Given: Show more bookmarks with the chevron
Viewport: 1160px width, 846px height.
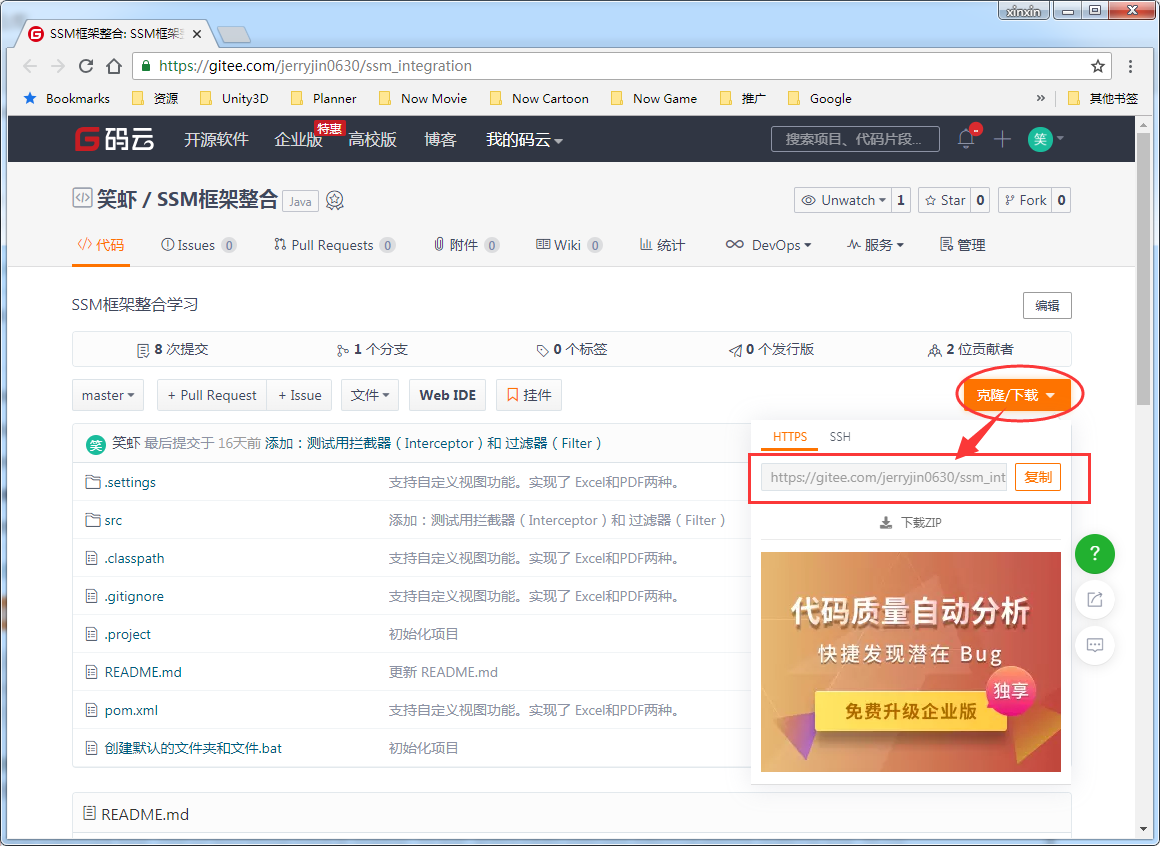Looking at the screenshot, I should coord(1041,98).
